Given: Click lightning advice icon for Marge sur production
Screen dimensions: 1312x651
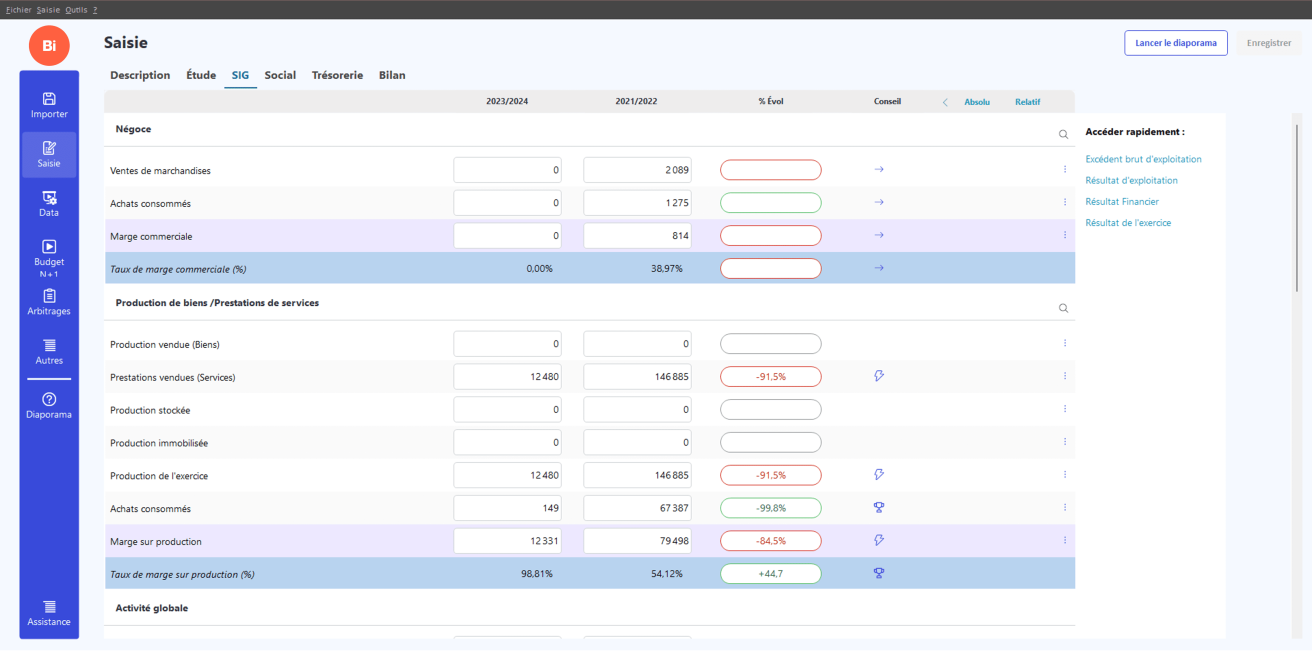Looking at the screenshot, I should pos(879,540).
